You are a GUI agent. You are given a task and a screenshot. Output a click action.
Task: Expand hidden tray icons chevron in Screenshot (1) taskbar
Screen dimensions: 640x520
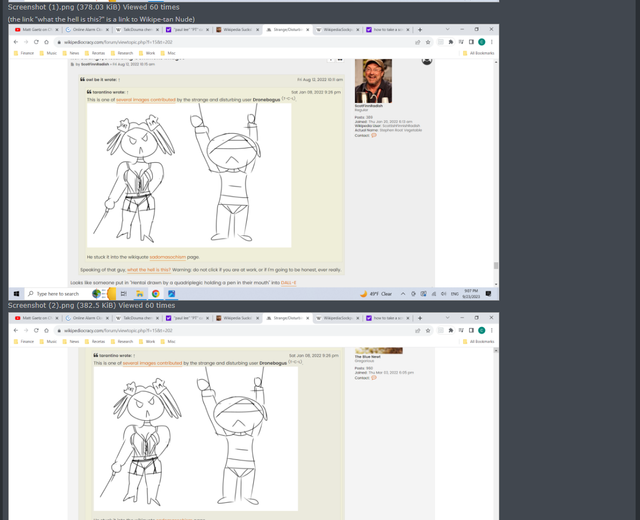pos(403,294)
